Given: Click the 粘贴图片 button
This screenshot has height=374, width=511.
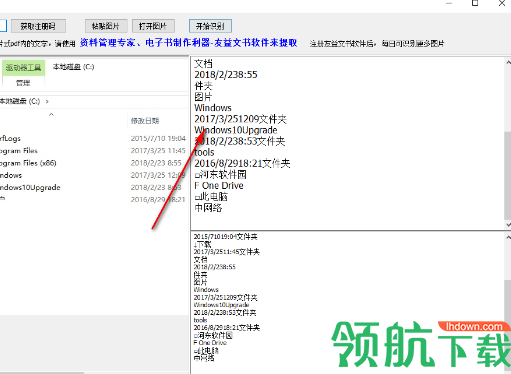Looking at the screenshot, I should (106, 26).
